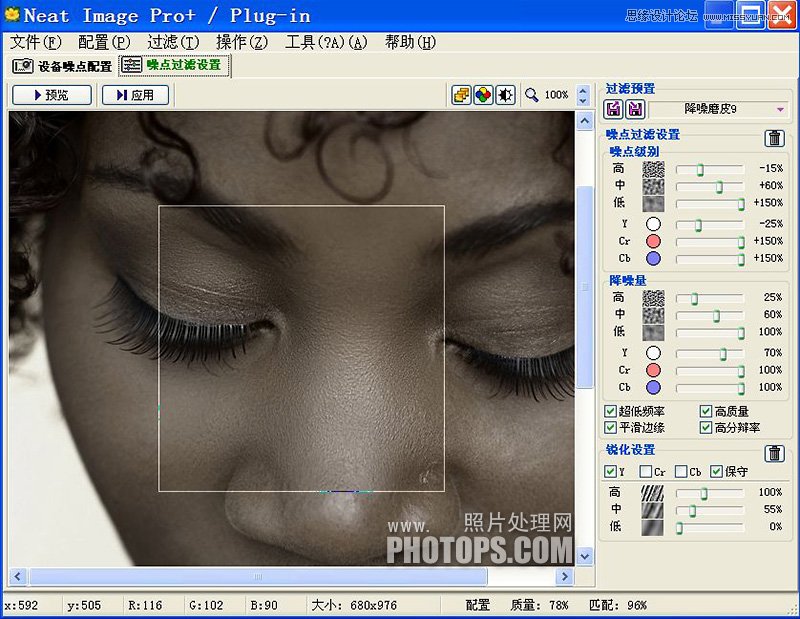Click noise level 高 texture icon

point(653,169)
